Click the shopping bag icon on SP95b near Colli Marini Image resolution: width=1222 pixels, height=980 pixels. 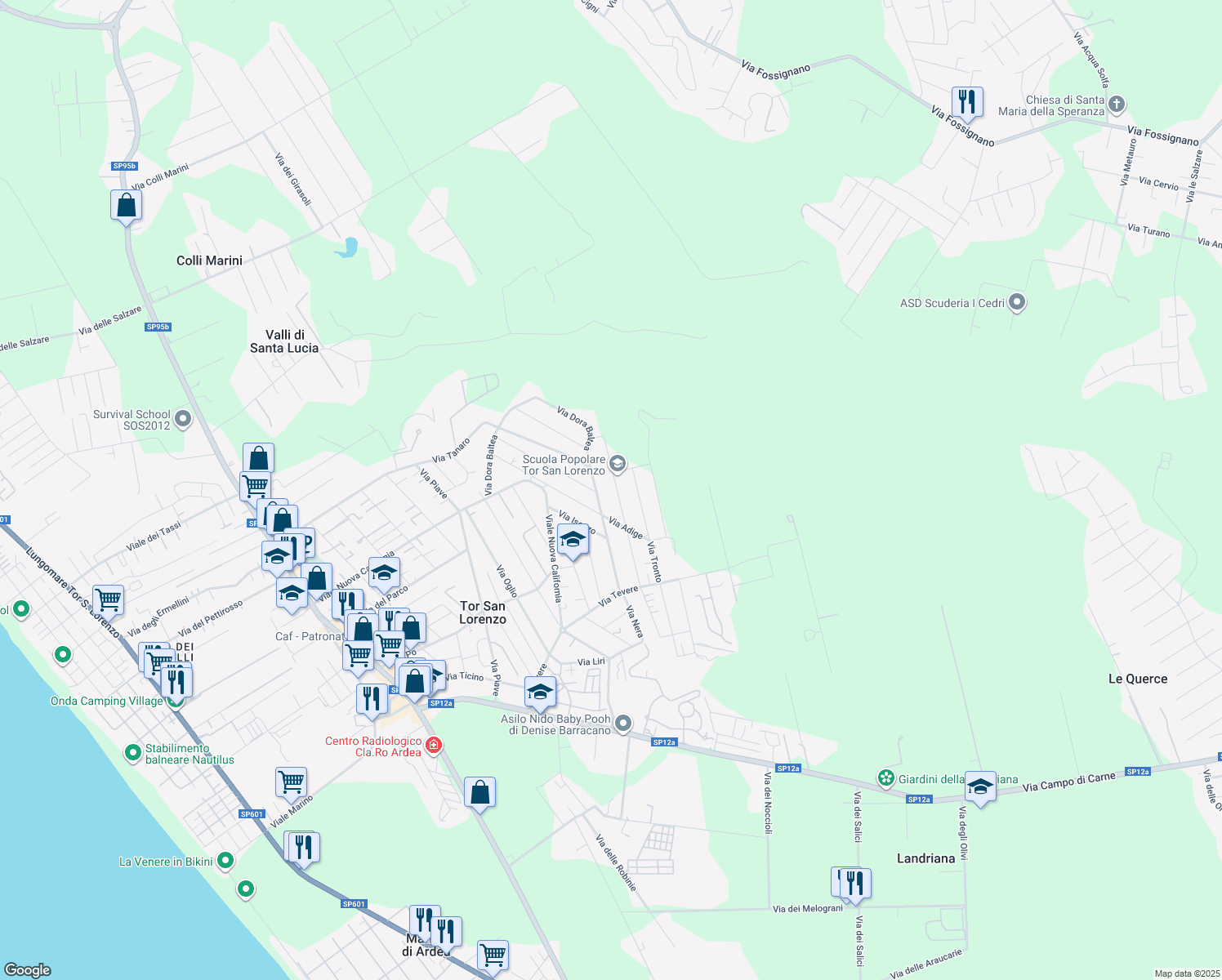click(126, 204)
